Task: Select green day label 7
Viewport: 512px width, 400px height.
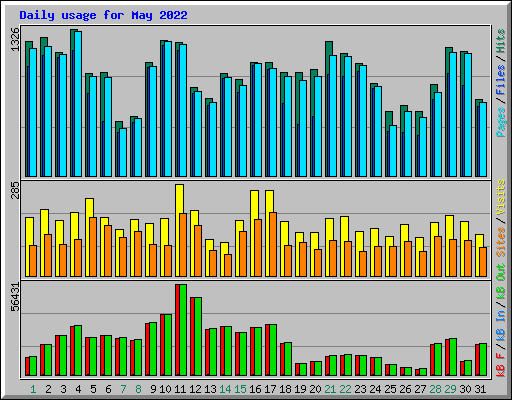Action: 123,389
